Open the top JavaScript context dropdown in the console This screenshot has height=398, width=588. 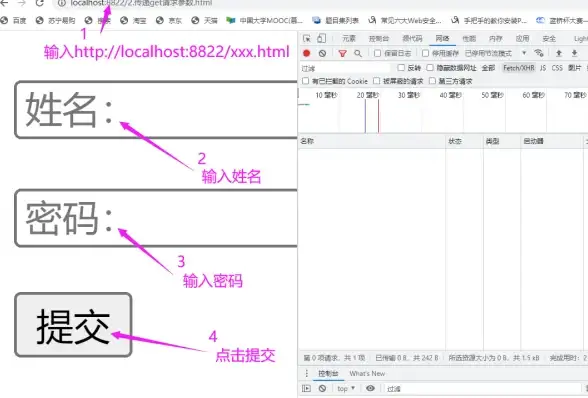tap(346, 389)
